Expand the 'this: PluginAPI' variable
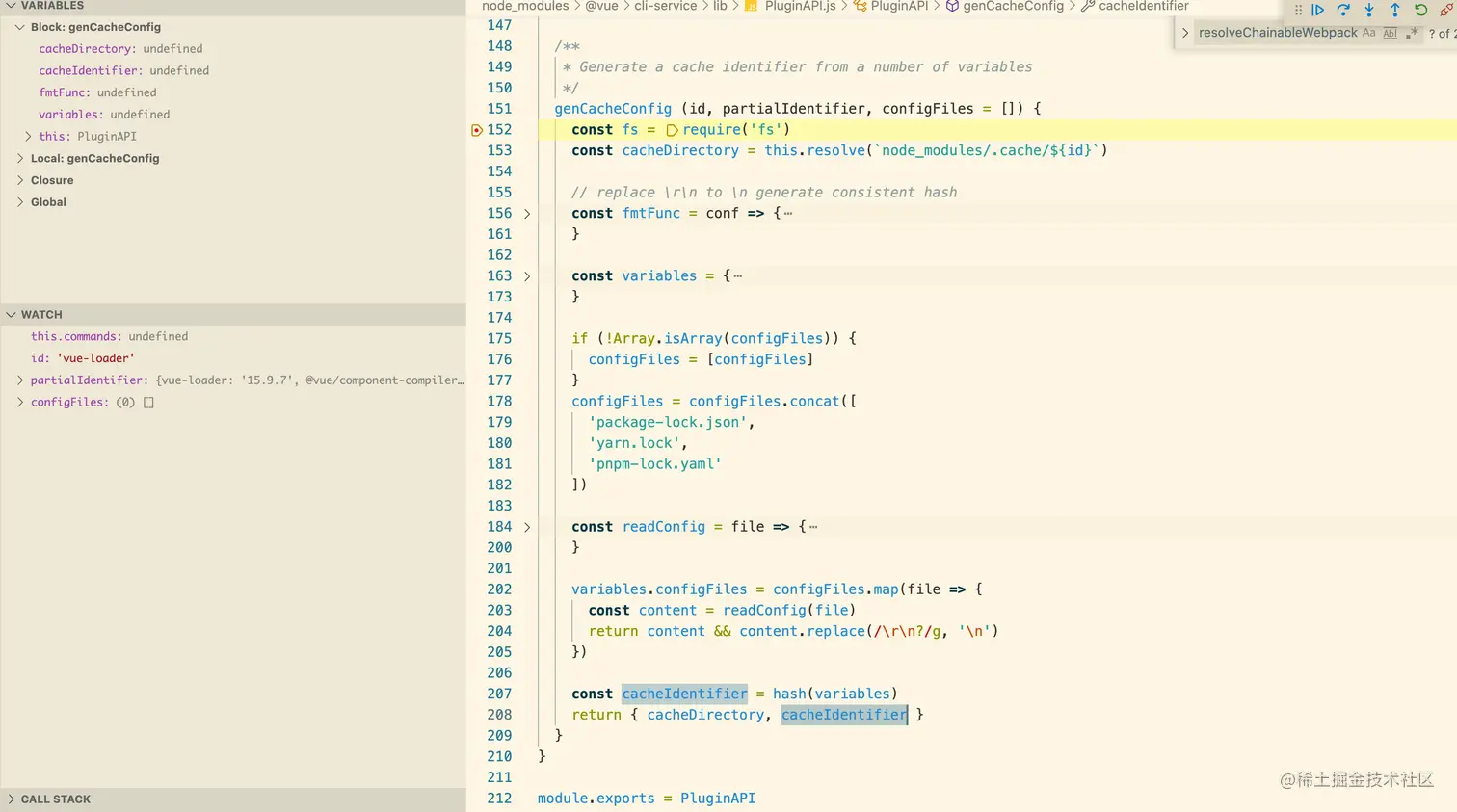This screenshot has height=812, width=1457. tap(28, 137)
